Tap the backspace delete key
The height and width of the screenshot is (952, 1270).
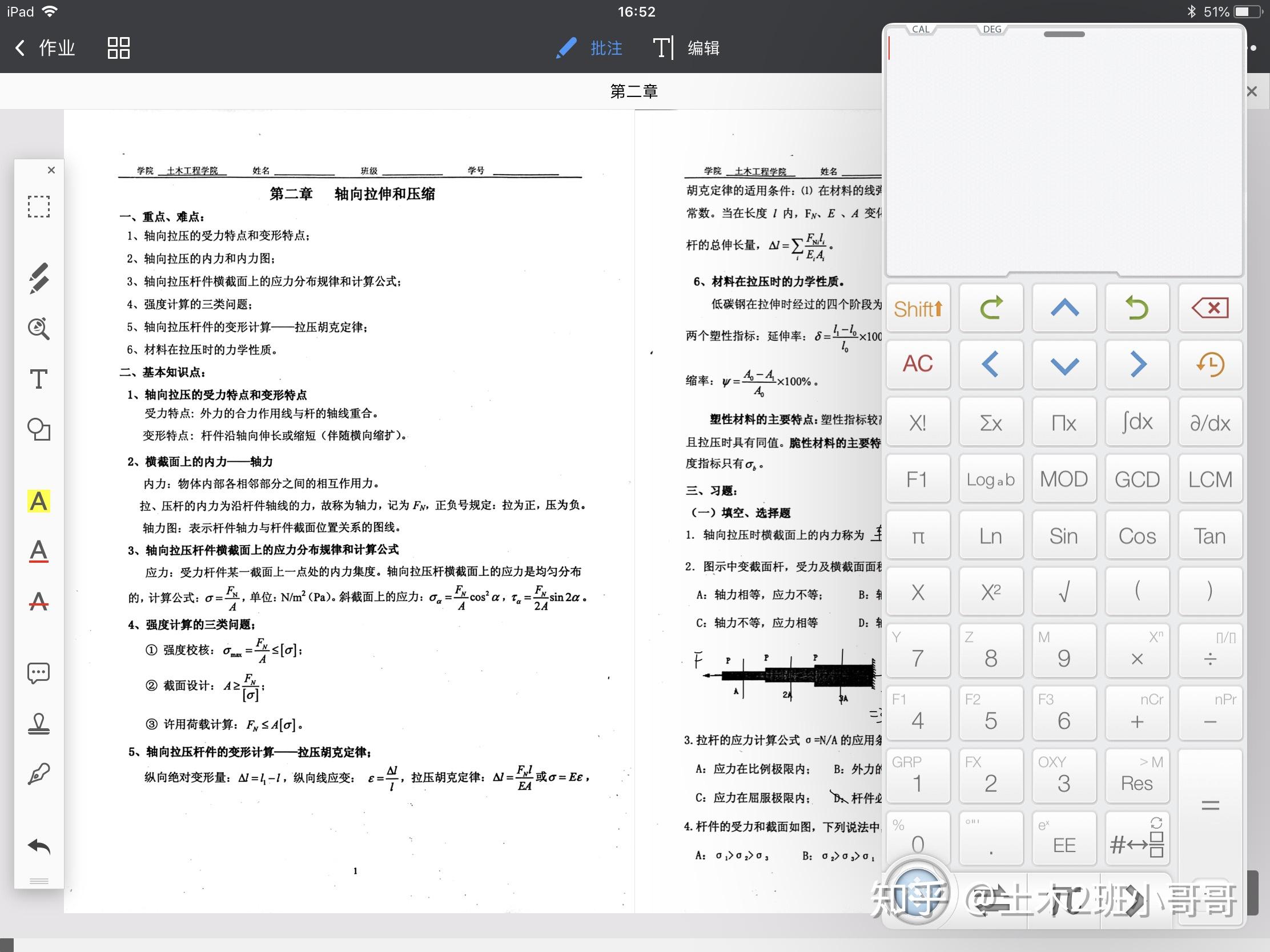pos(1210,308)
